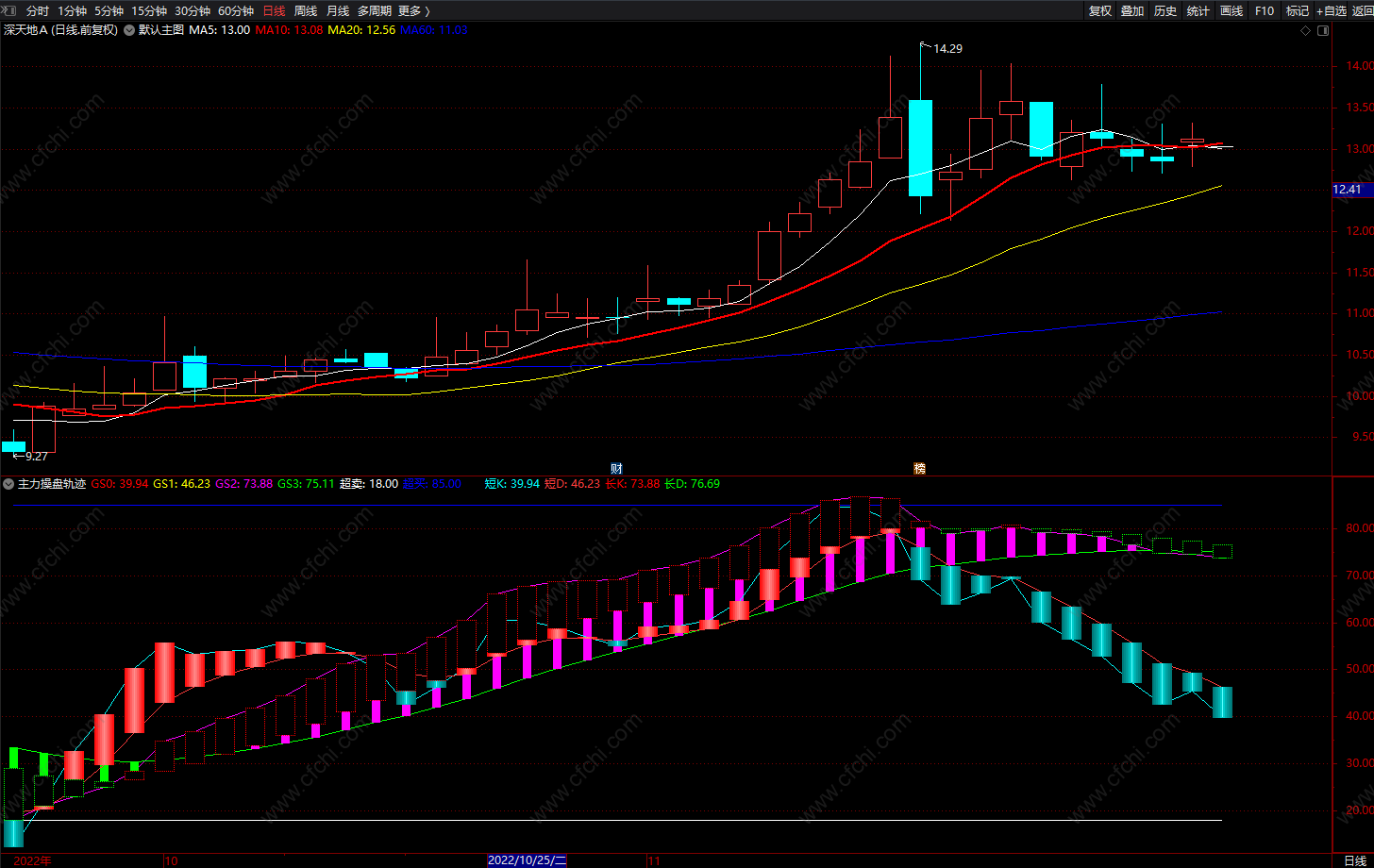Open dropdown arrow beside 主力操盘轨迹
The image size is (1374, 868).
(8, 484)
